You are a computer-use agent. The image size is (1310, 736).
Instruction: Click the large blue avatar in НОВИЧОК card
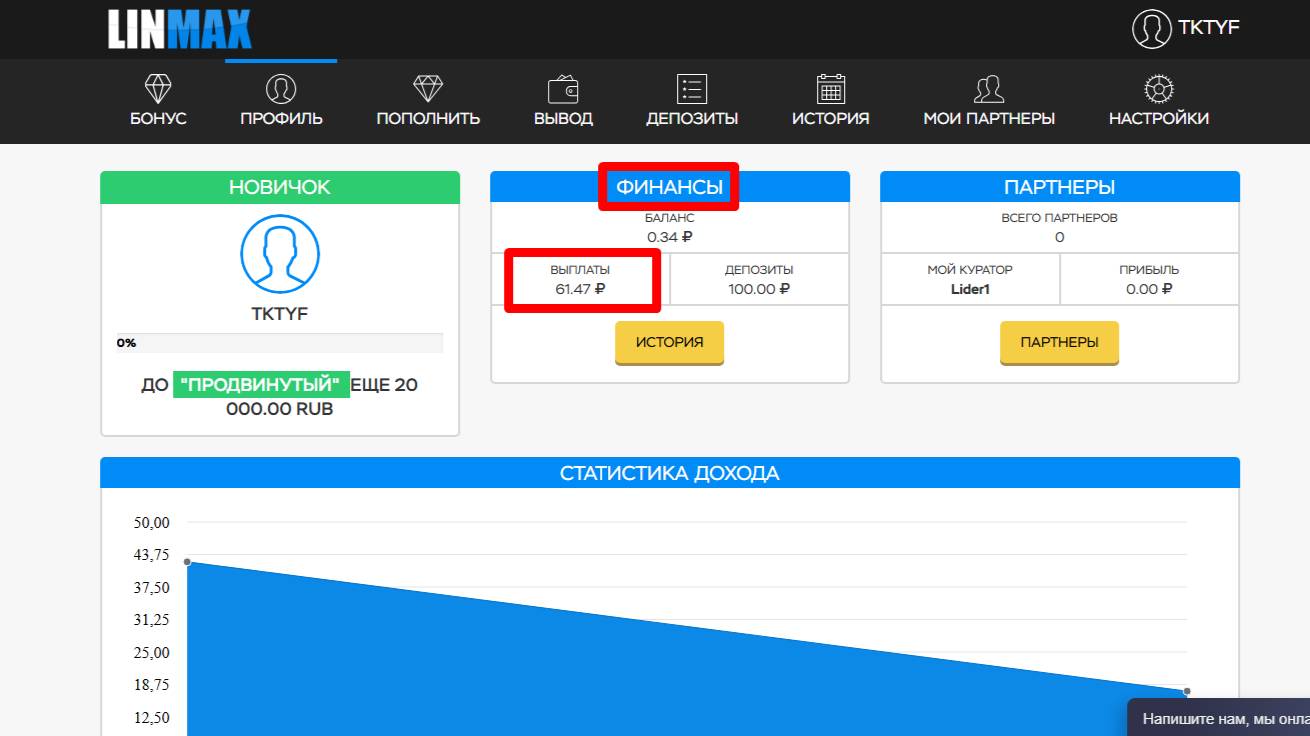click(280, 254)
